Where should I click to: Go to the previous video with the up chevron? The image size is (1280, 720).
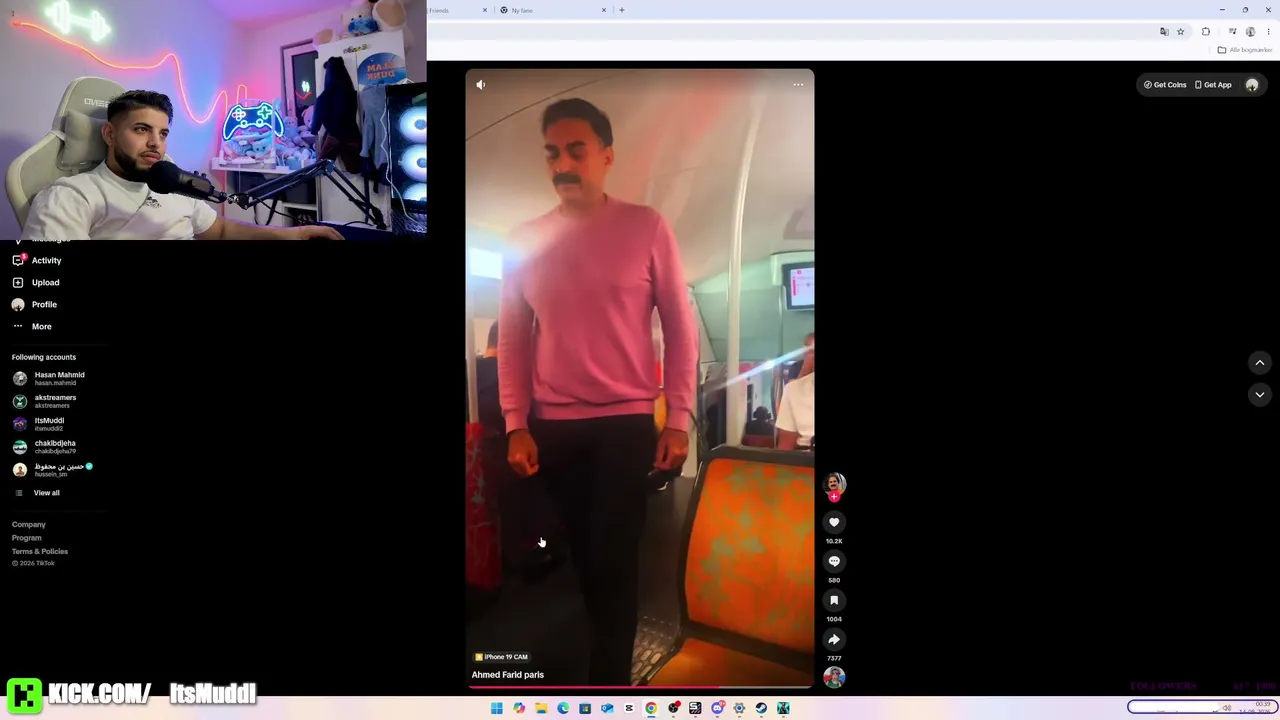pos(1260,362)
